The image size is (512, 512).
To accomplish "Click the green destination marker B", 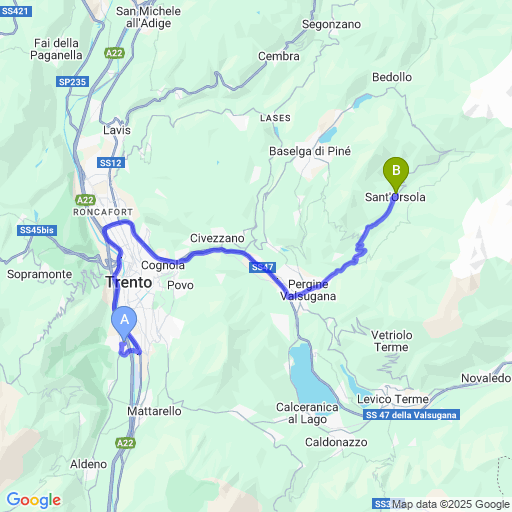I will (x=396, y=174).
